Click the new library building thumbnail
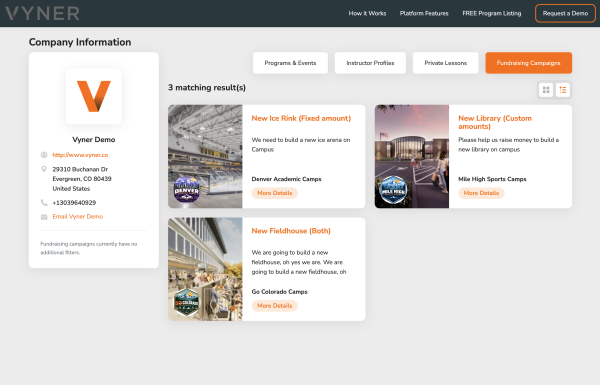 (412, 157)
